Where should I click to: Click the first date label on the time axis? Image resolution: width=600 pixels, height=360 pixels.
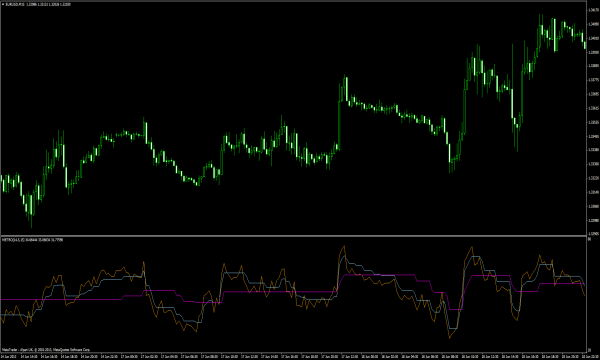click(x=8, y=357)
